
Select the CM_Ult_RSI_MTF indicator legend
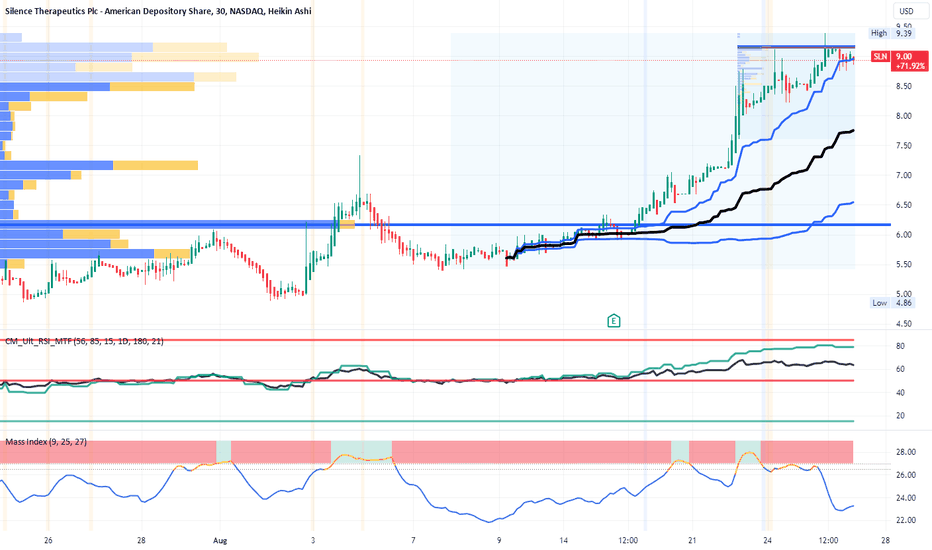(84, 341)
